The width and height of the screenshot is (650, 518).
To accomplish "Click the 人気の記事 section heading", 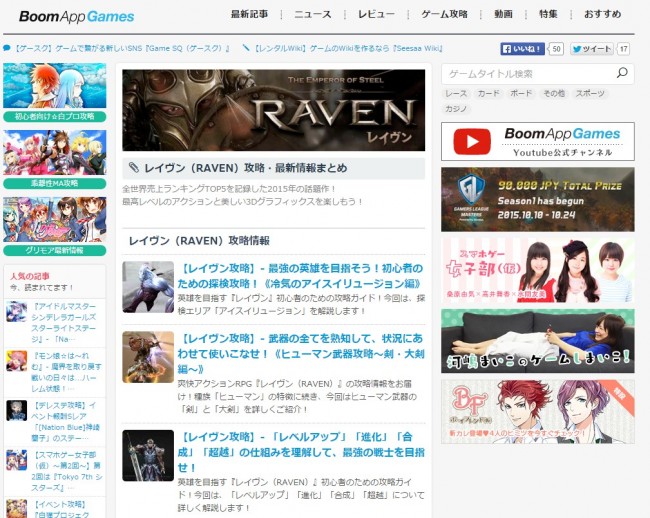I will pyautogui.click(x=30, y=276).
